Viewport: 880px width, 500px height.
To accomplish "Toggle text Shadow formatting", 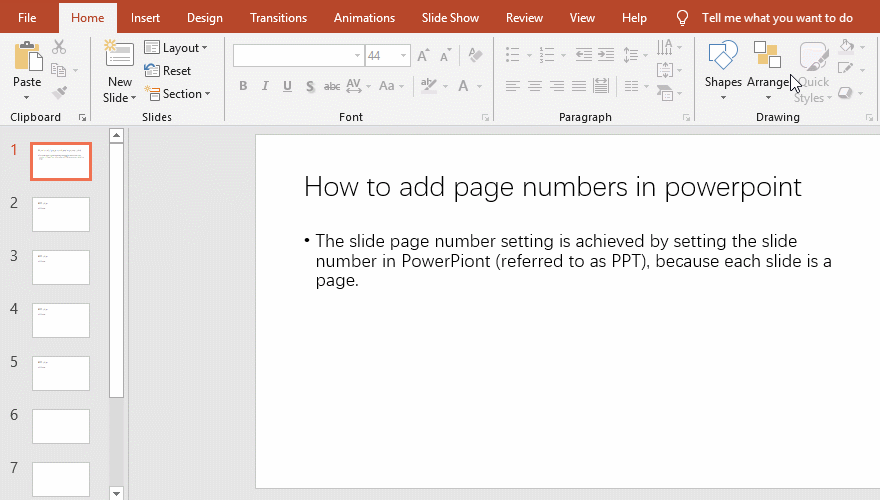I will tap(310, 86).
